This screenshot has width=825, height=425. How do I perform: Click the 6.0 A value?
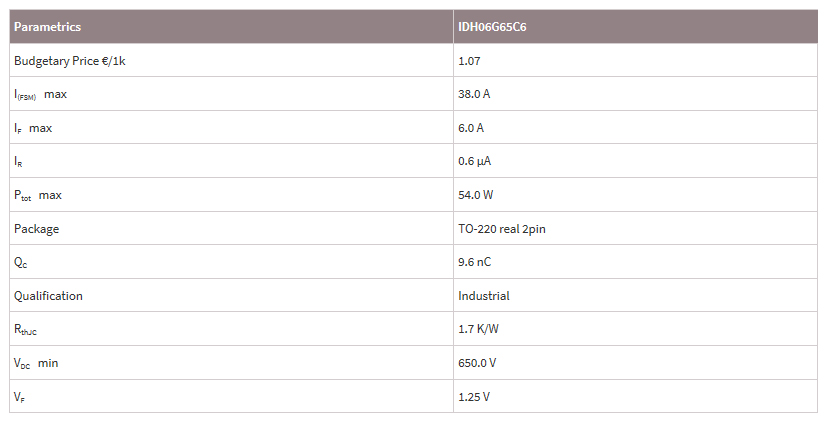coord(471,128)
